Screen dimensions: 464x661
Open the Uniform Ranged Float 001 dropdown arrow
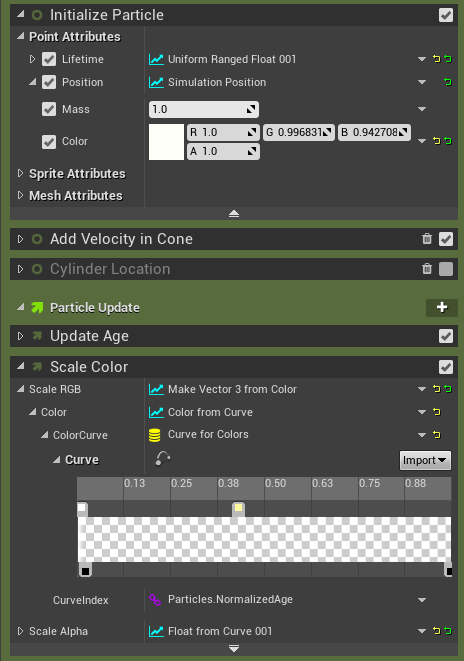[421, 59]
